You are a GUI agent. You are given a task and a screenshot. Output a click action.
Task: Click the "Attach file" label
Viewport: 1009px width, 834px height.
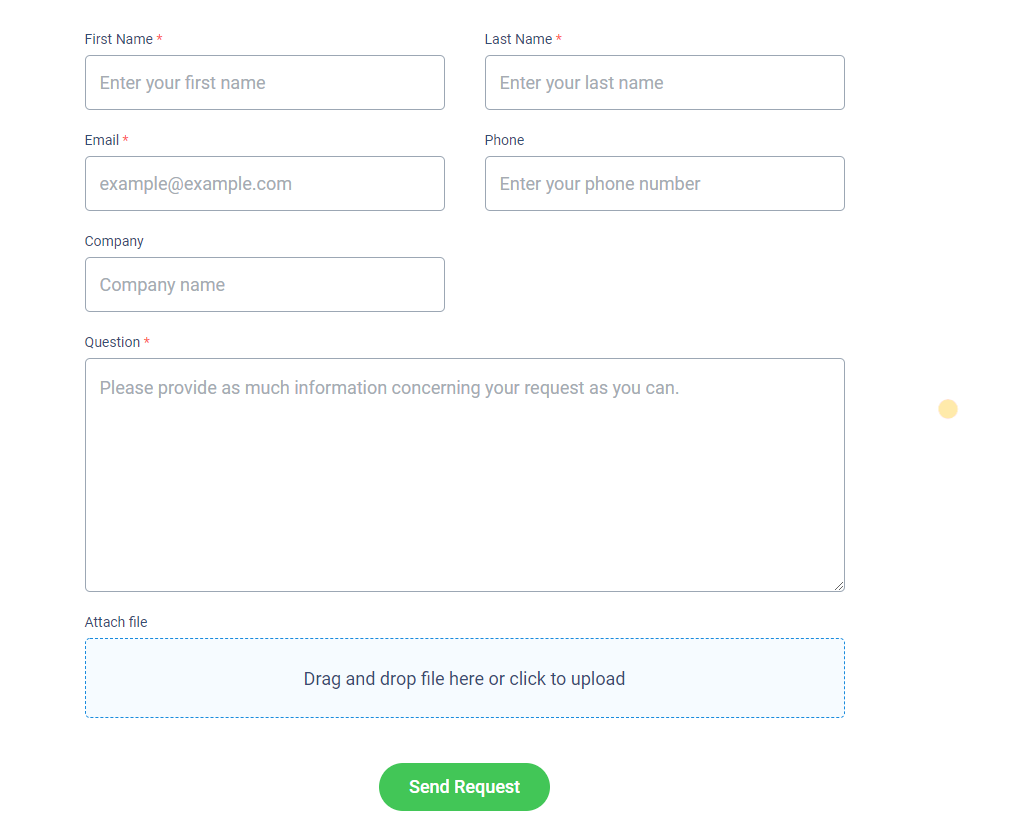pos(116,622)
